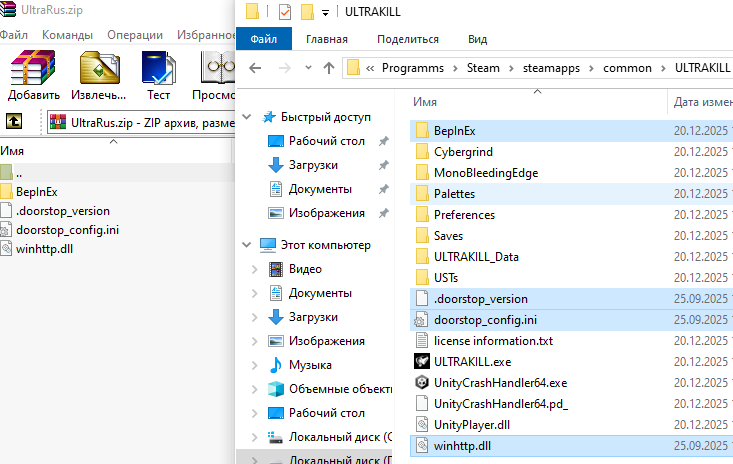Select .doorstop_version in the WinRAR archive list

point(63,211)
